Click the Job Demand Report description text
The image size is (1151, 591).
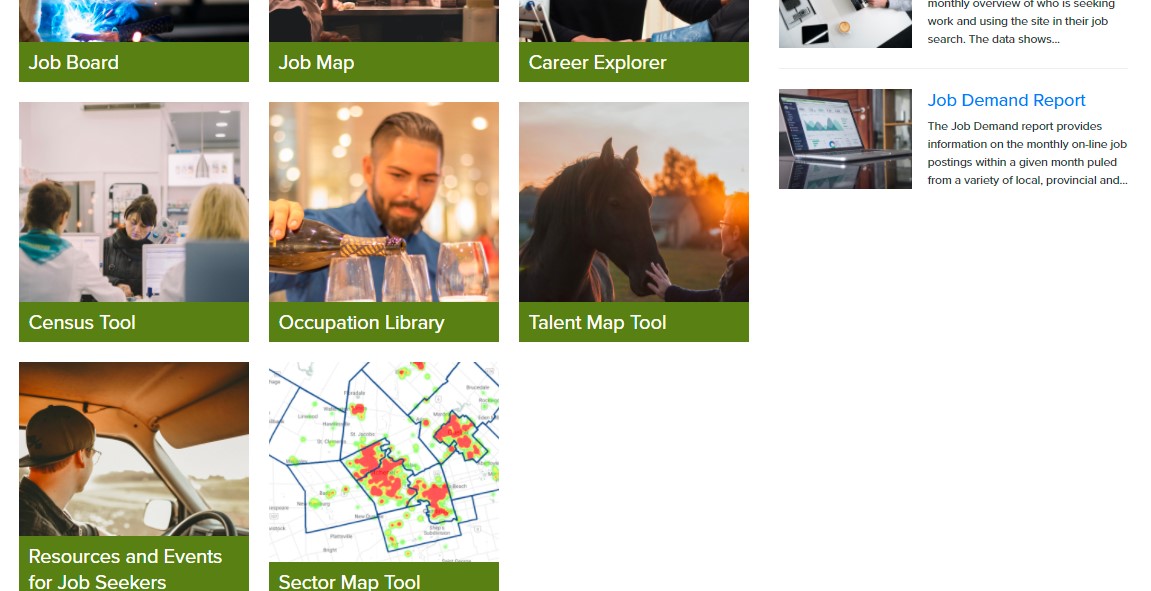coord(1027,153)
